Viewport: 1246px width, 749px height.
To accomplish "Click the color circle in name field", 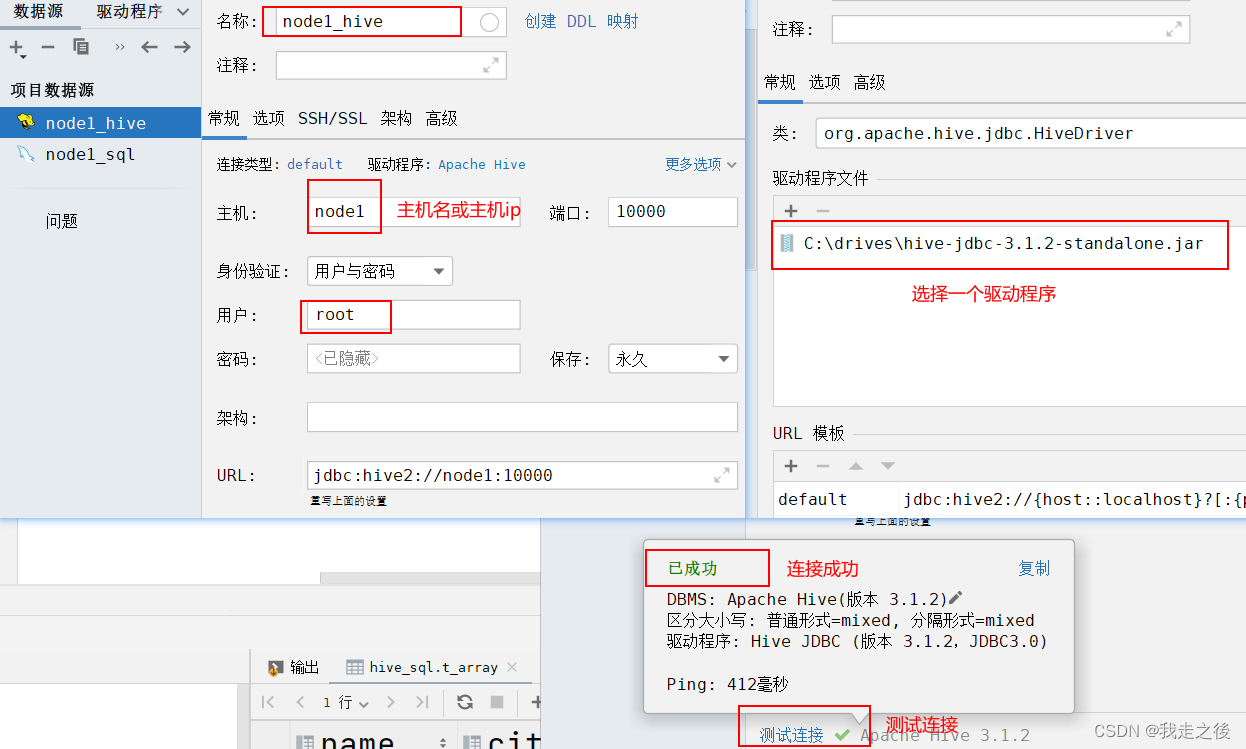I will click(x=489, y=22).
